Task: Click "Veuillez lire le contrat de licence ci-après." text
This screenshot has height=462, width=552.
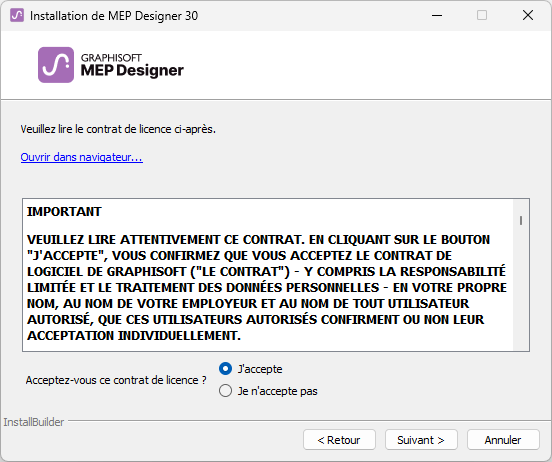Action: coord(118,129)
